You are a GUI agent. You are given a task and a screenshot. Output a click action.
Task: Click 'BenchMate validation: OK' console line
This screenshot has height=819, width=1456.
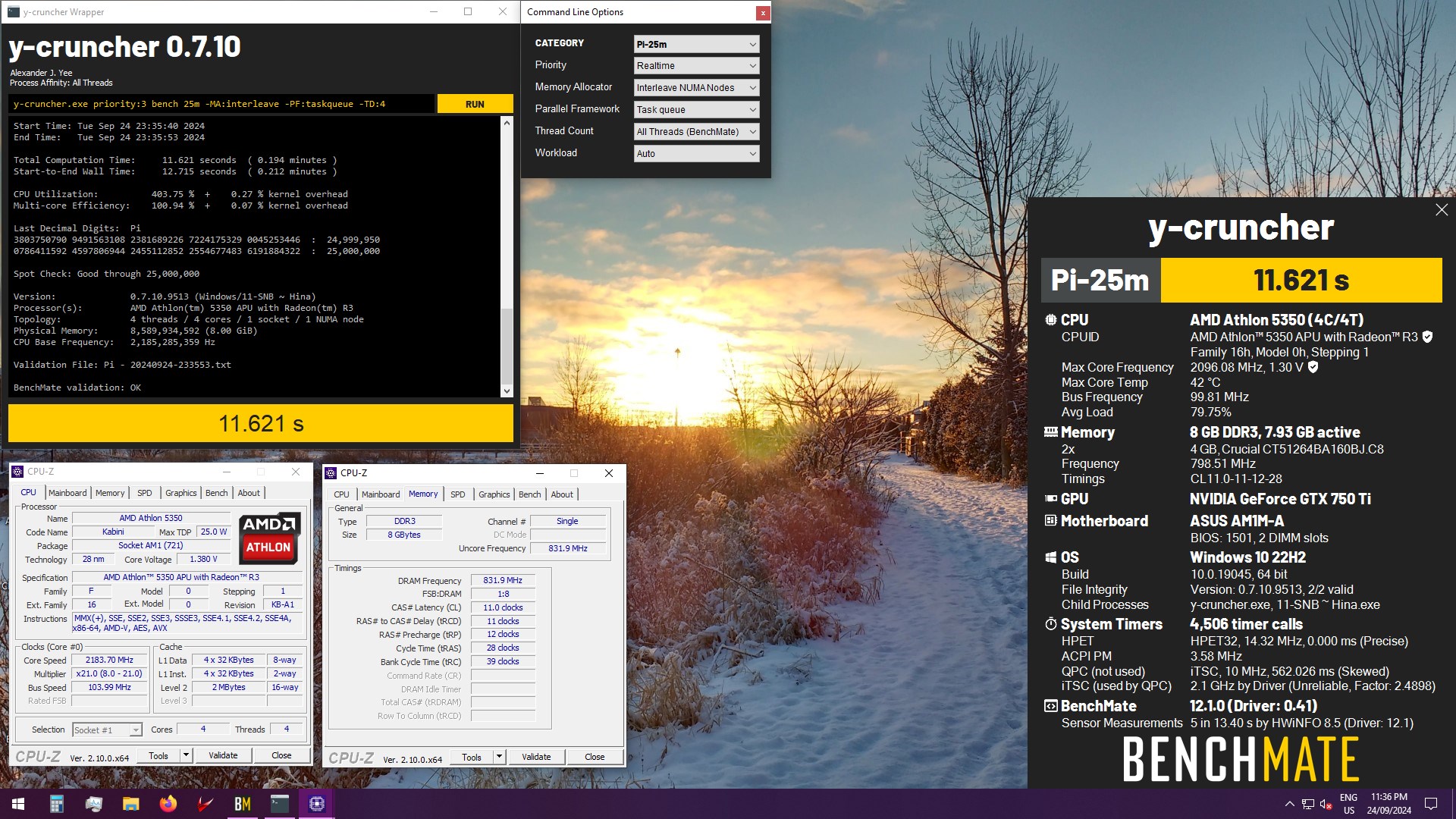tap(77, 388)
